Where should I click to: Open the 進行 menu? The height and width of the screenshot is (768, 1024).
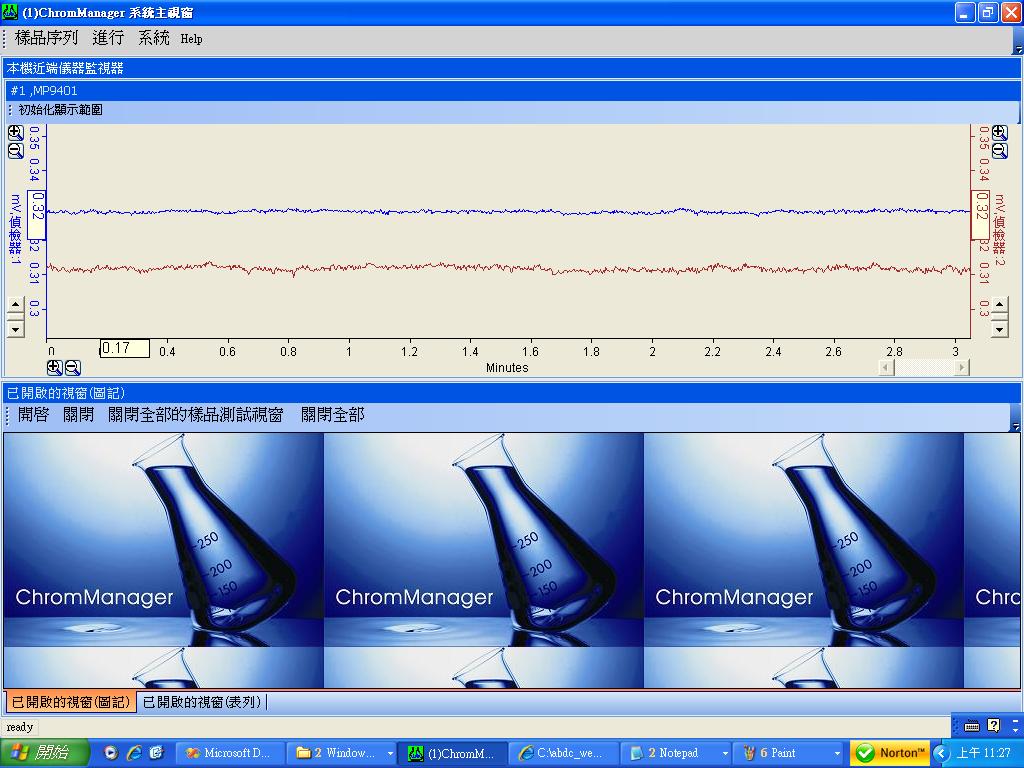[x=108, y=38]
